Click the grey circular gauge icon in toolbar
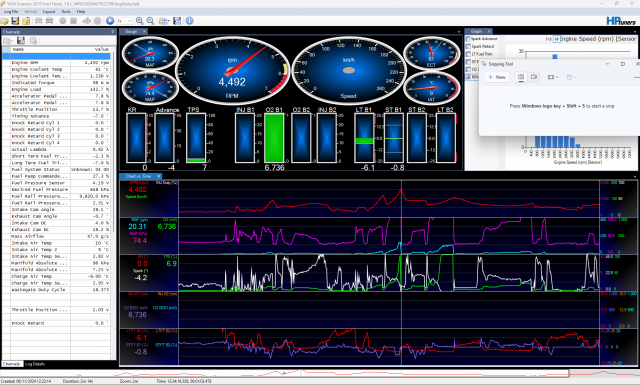 [x=98, y=20]
